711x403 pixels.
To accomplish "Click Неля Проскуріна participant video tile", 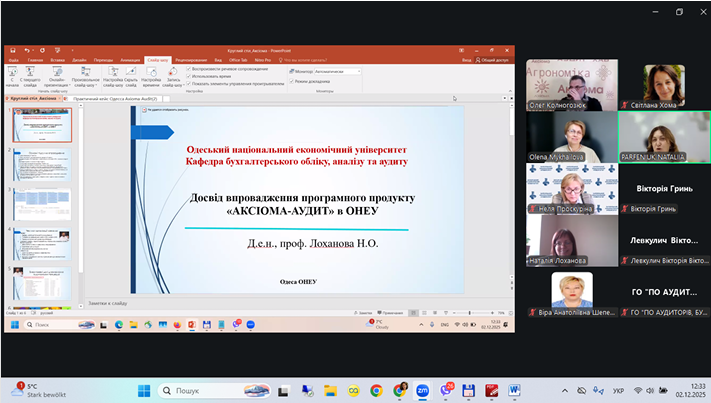I will (x=572, y=189).
